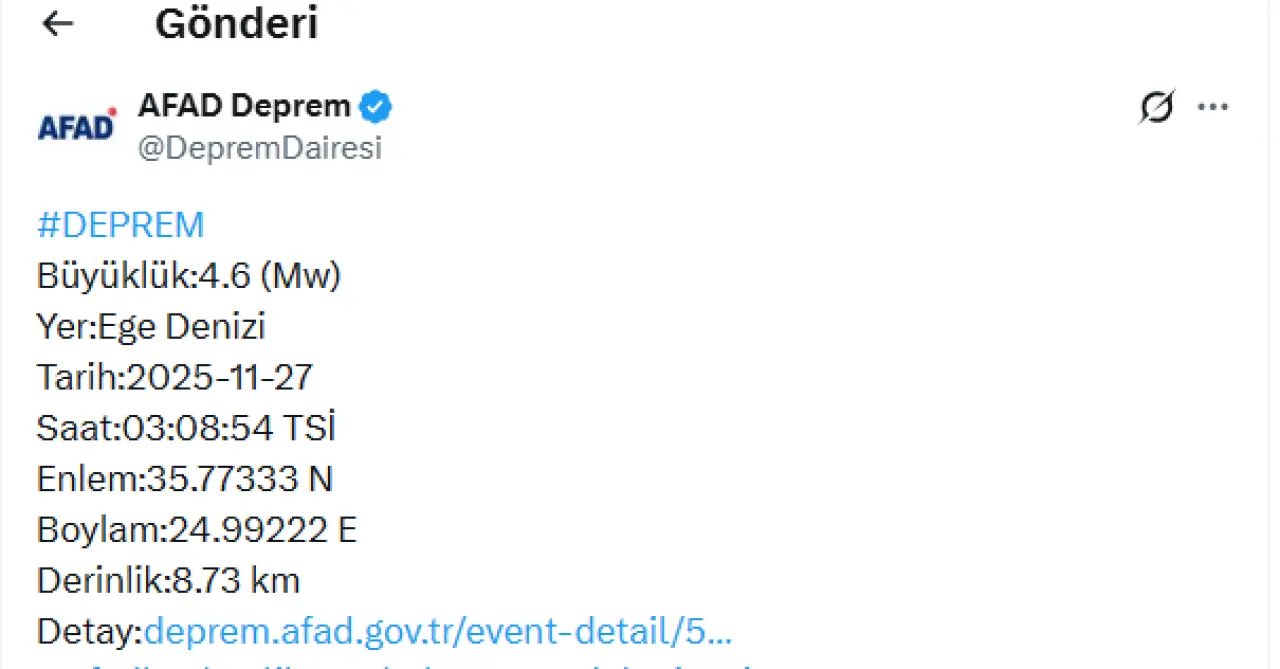This screenshot has height=669, width=1280.
Task: Select the Yer:Ege Denizi location line
Action: 151,327
